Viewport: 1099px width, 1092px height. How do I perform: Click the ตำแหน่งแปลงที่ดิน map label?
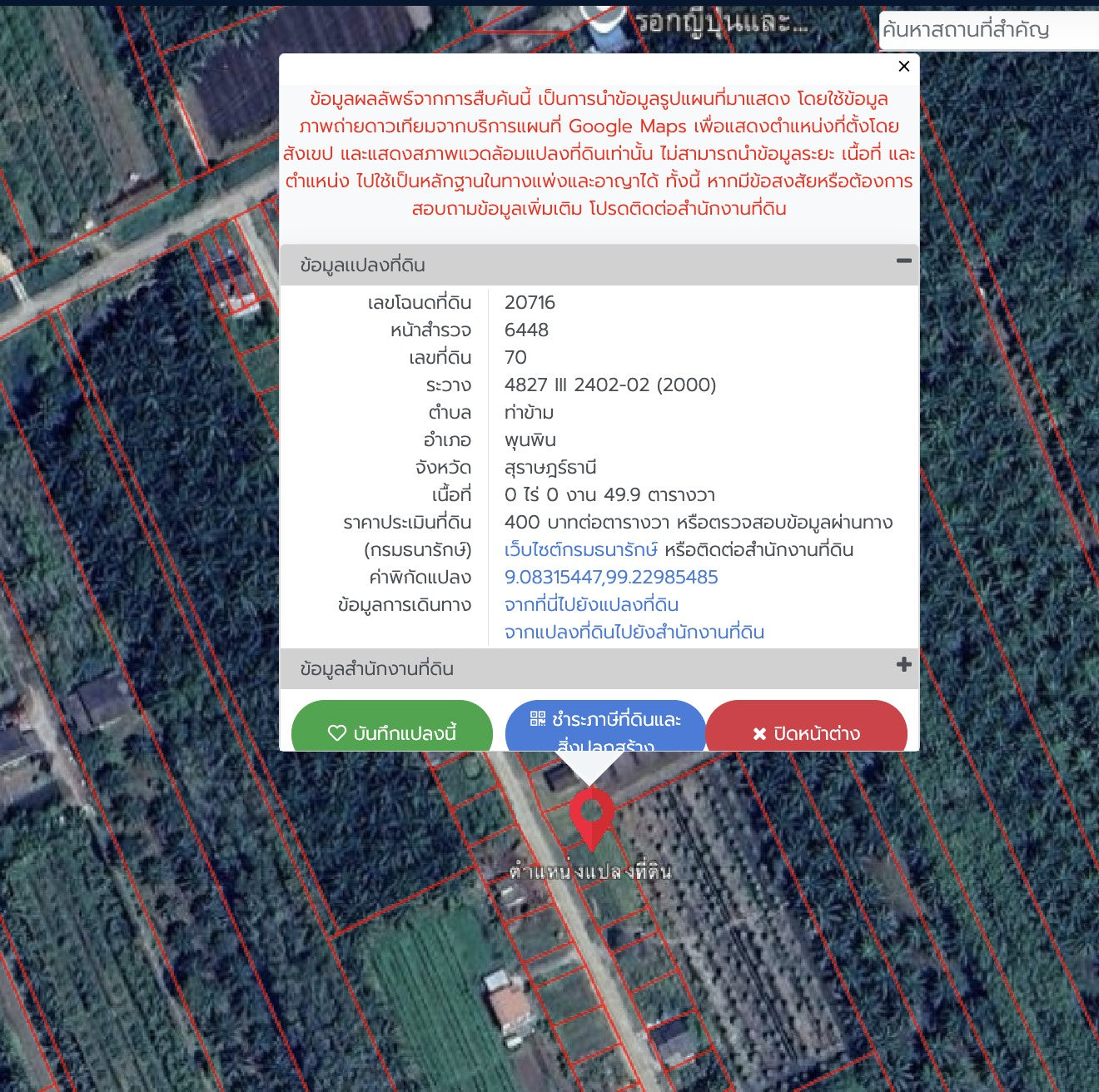(x=590, y=872)
